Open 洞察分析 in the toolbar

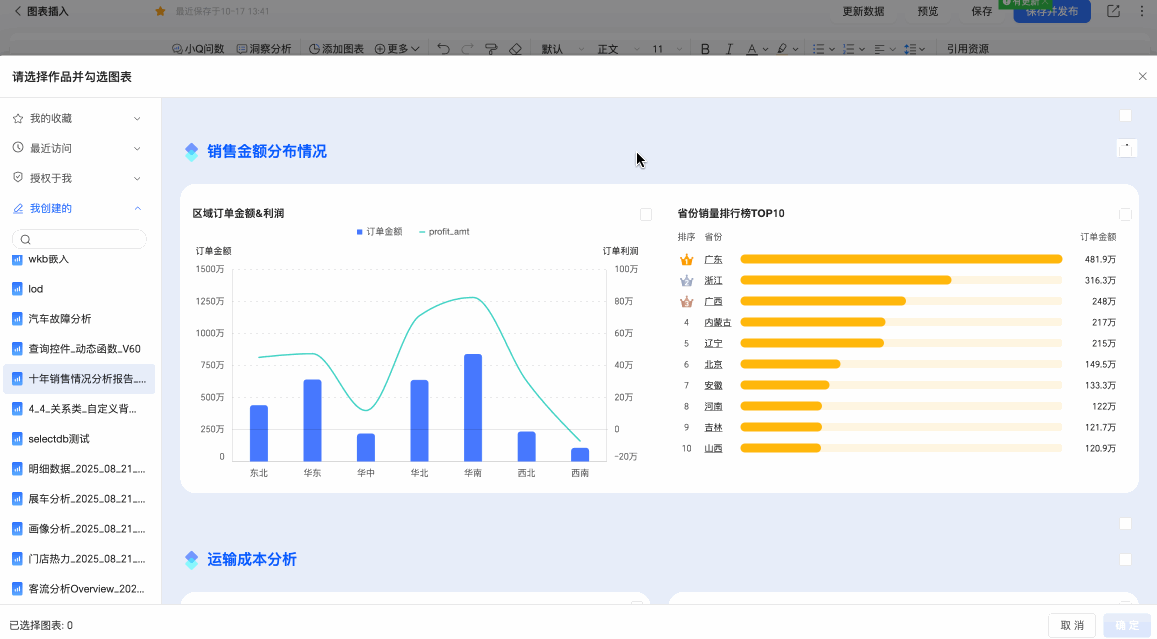(263, 49)
